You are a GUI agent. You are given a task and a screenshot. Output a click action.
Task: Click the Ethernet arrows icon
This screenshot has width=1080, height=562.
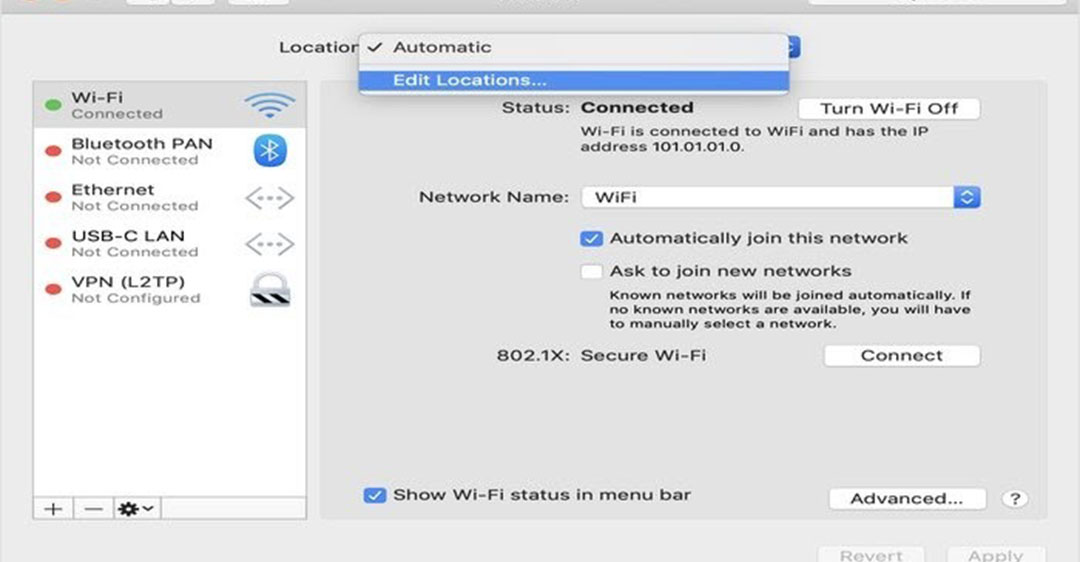pyautogui.click(x=269, y=198)
